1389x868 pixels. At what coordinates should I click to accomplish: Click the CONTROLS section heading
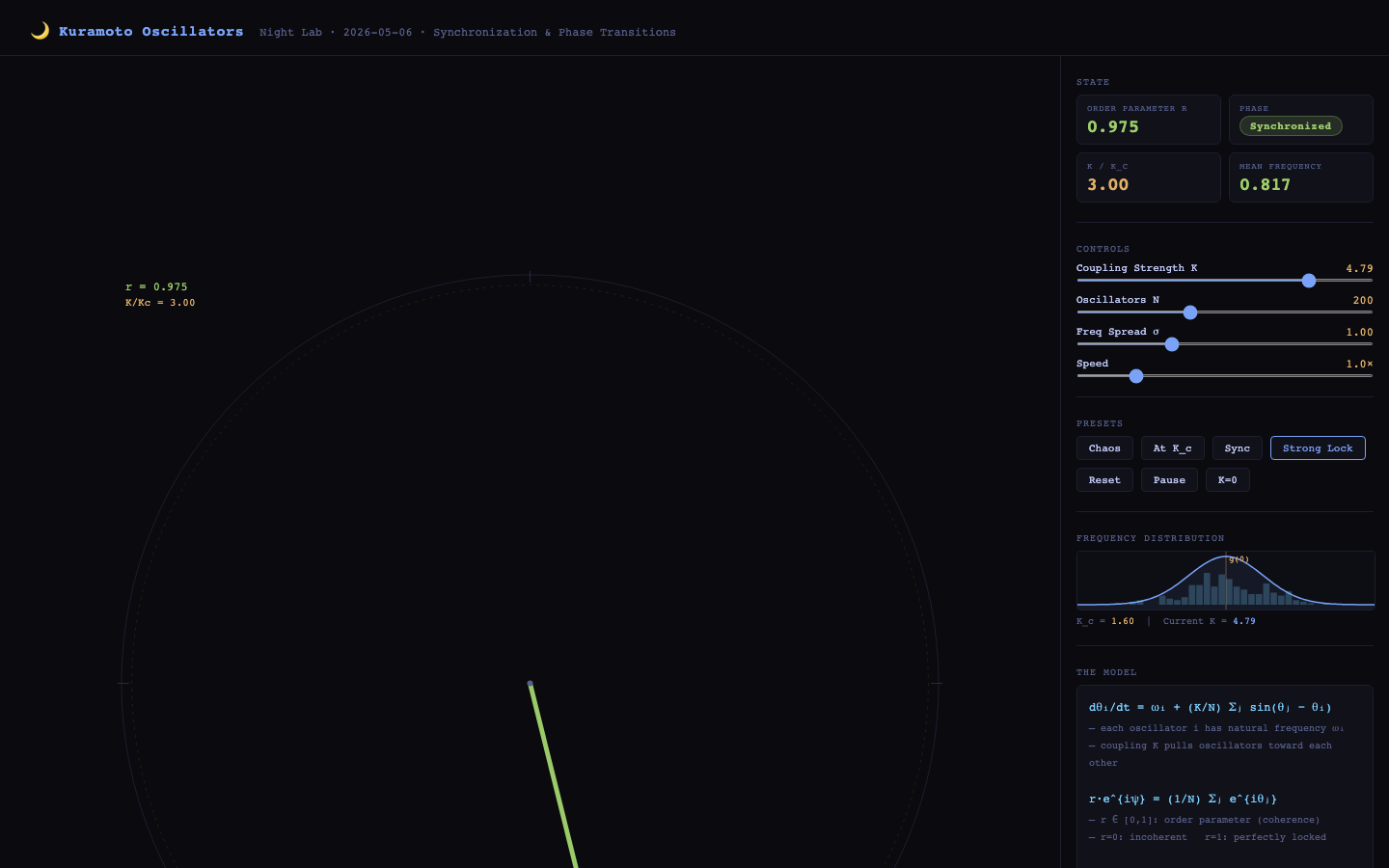pos(1103,249)
